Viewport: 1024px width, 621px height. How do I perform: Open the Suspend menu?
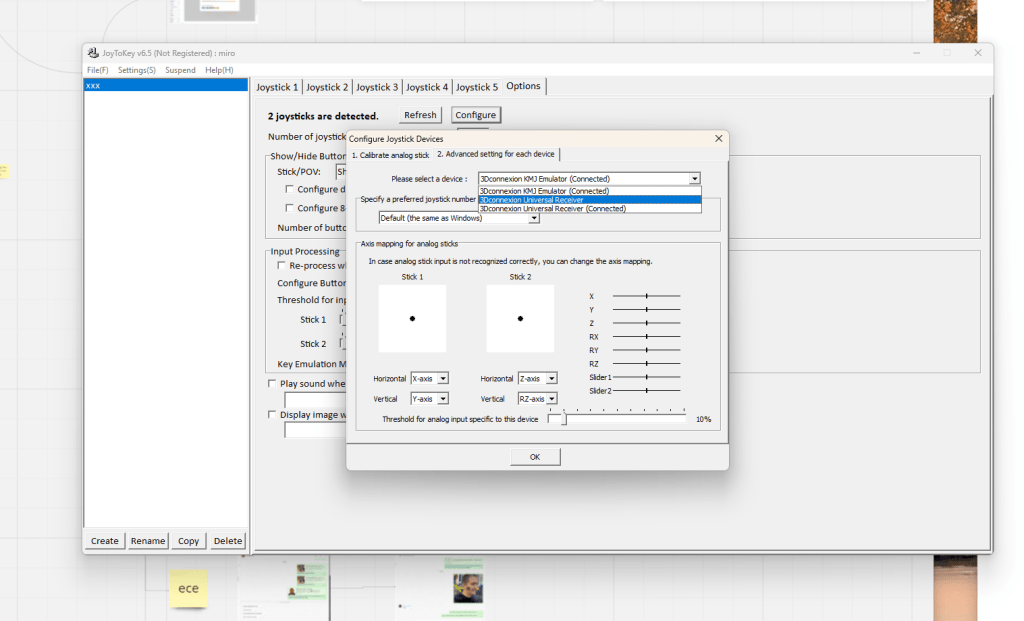click(x=180, y=70)
